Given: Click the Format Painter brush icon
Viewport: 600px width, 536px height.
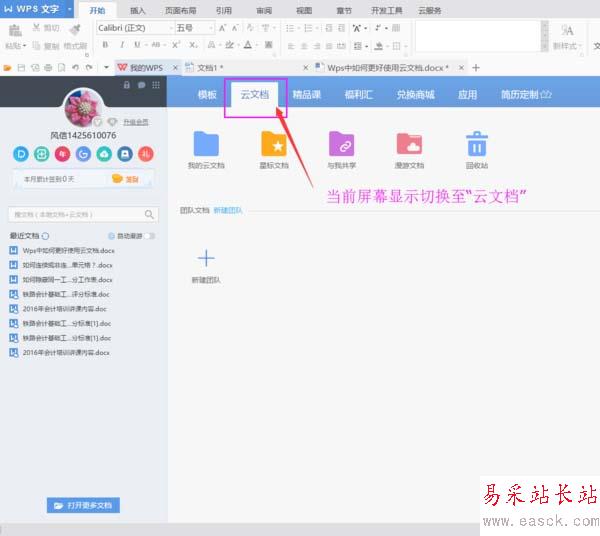Looking at the screenshot, I should click(75, 29).
